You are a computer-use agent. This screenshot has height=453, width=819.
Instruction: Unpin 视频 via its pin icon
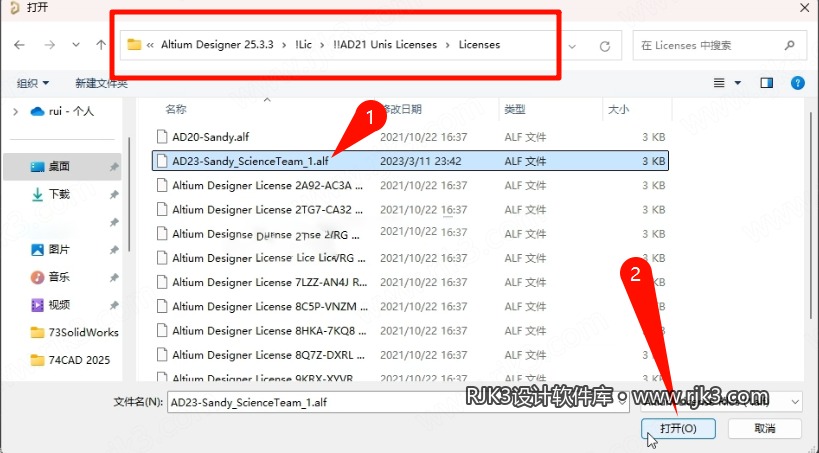113,305
